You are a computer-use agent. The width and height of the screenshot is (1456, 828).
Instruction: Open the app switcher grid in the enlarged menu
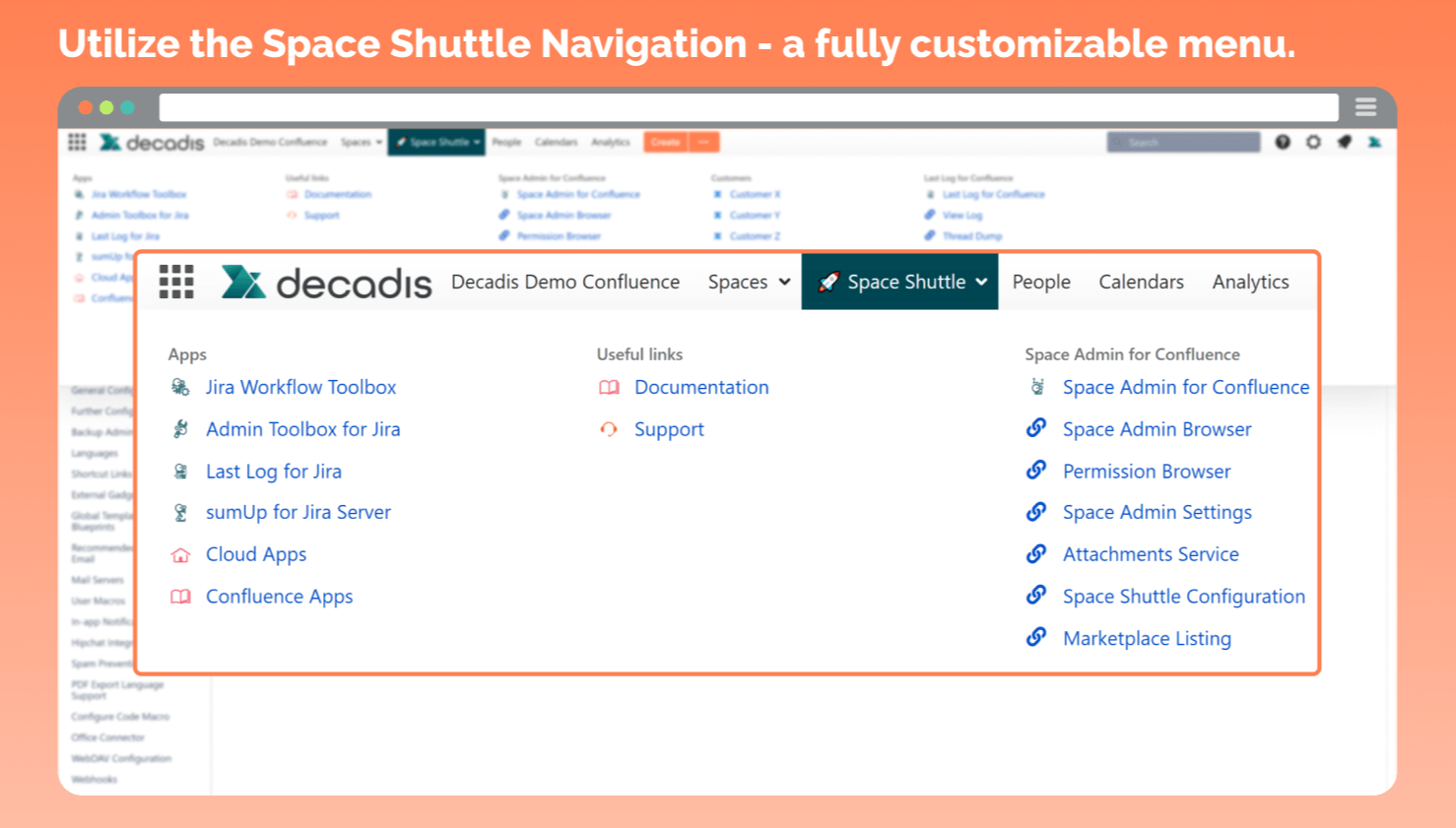click(176, 282)
